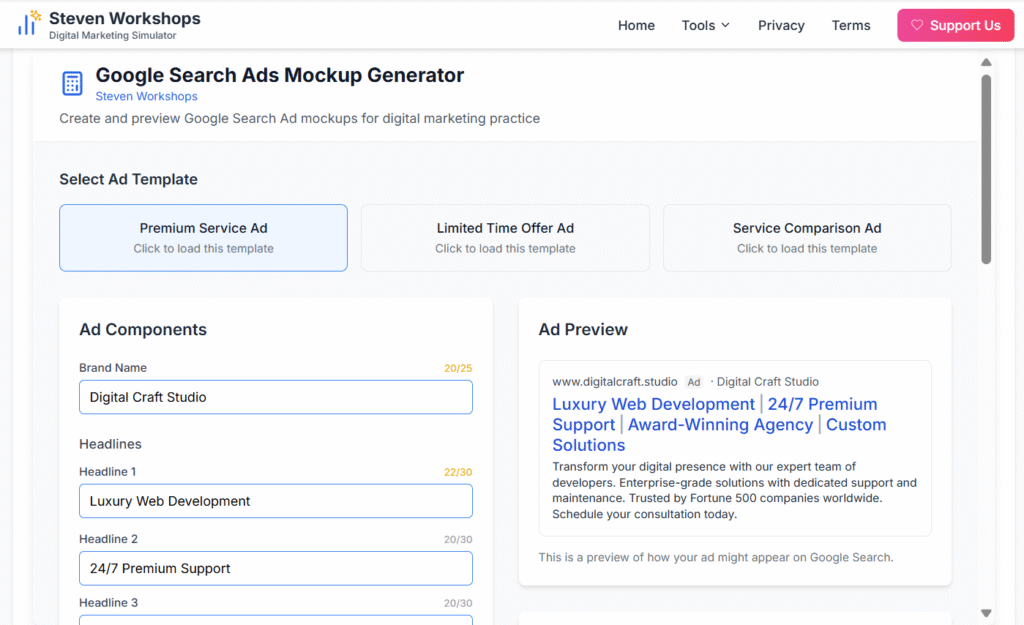Click the Headline 1 22/30 character counter
This screenshot has width=1024, height=625.
[458, 472]
